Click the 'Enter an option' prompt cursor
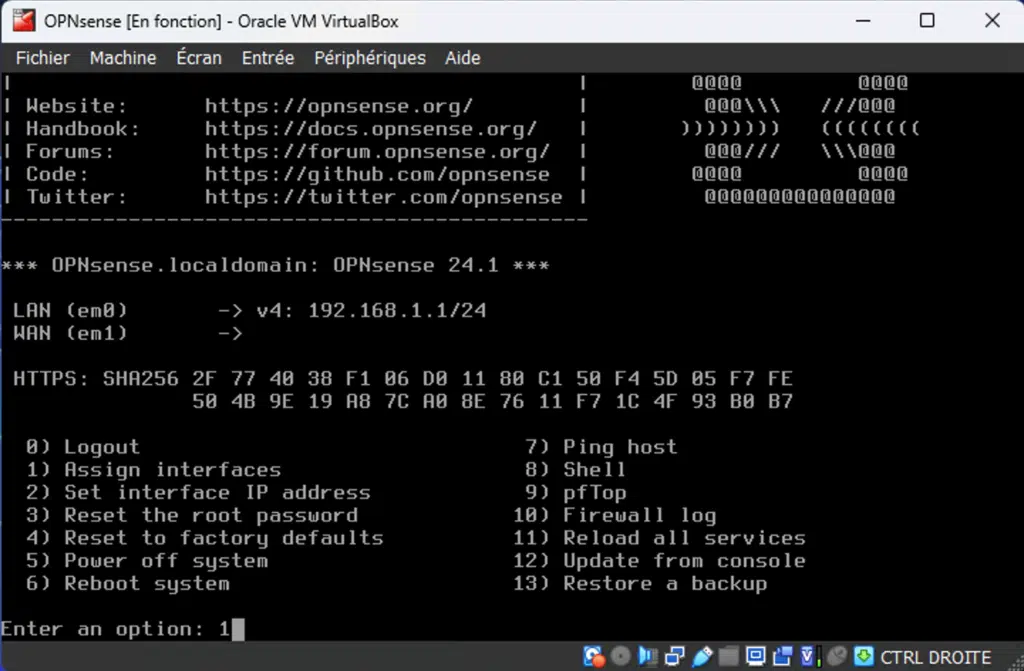The height and width of the screenshot is (671, 1024). click(238, 629)
